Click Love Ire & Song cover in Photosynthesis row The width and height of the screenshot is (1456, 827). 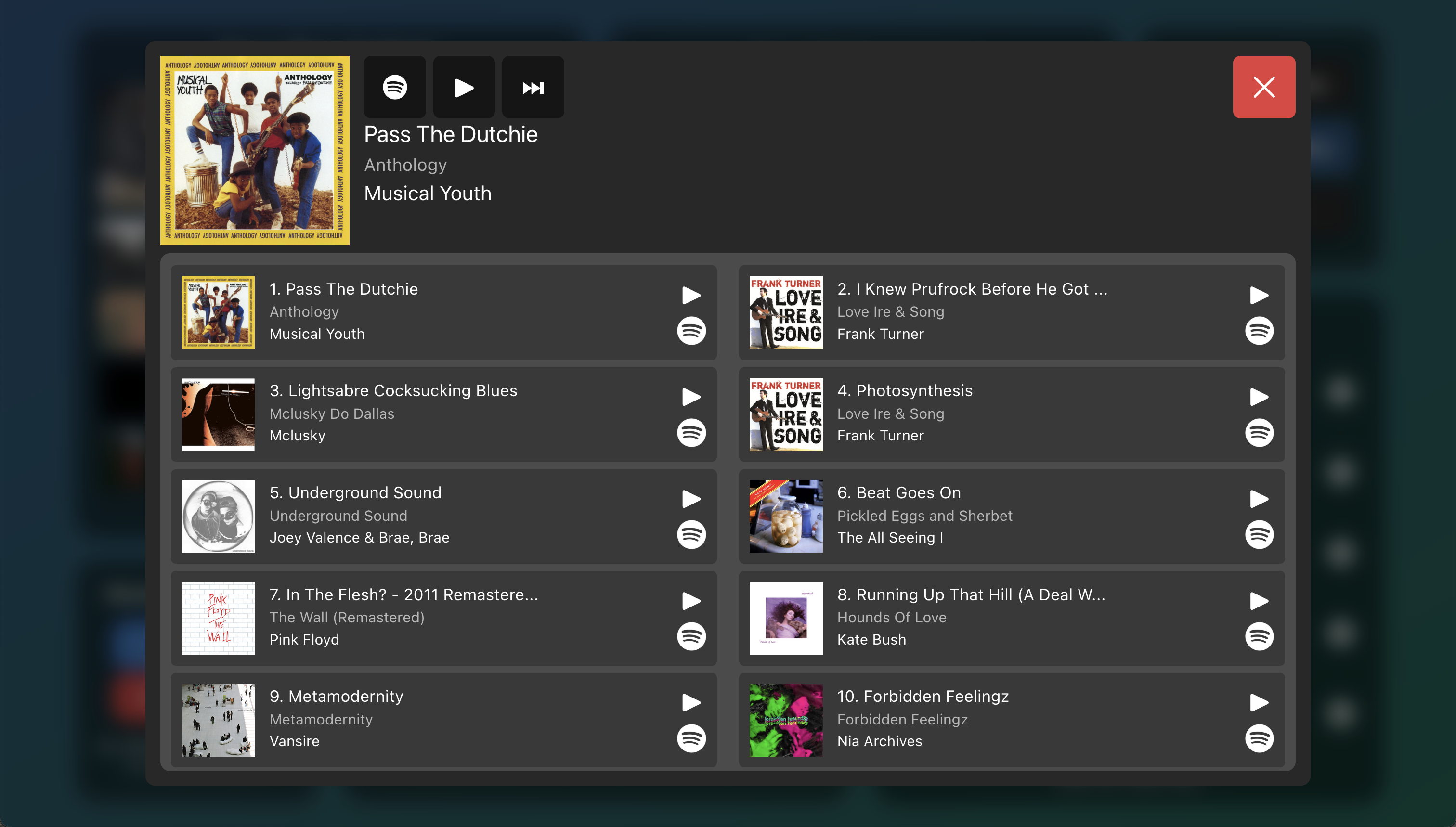[x=786, y=414]
